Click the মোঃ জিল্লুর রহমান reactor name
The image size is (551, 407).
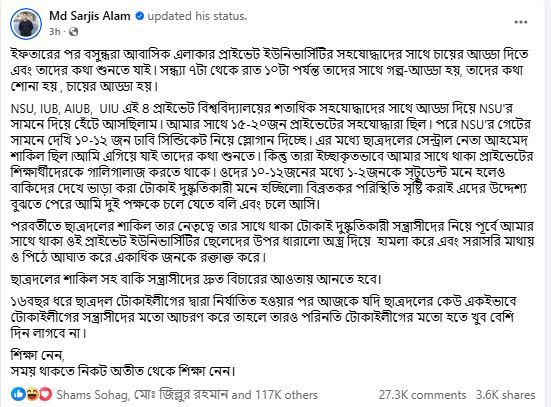180,395
